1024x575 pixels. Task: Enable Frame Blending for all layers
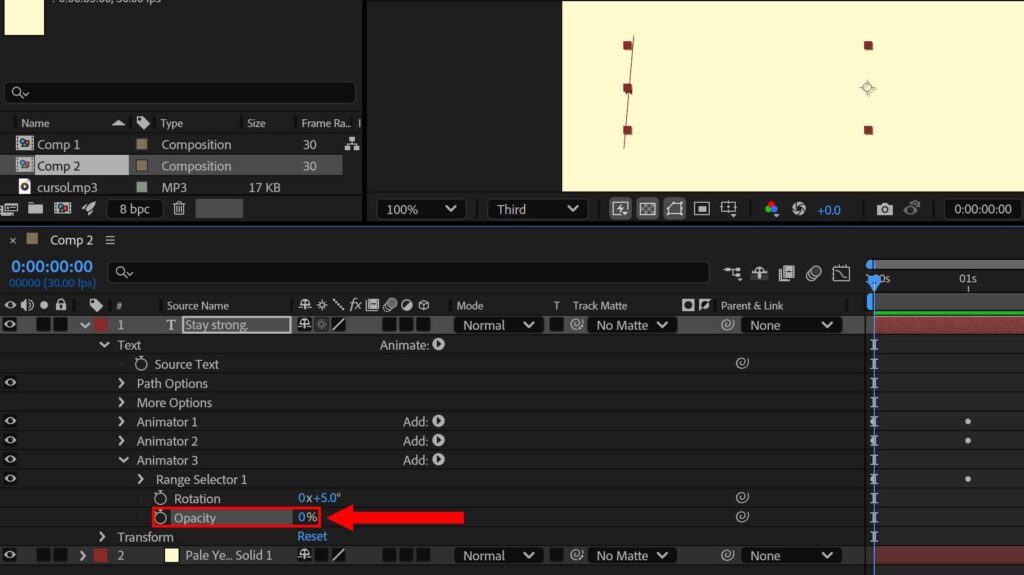786,273
